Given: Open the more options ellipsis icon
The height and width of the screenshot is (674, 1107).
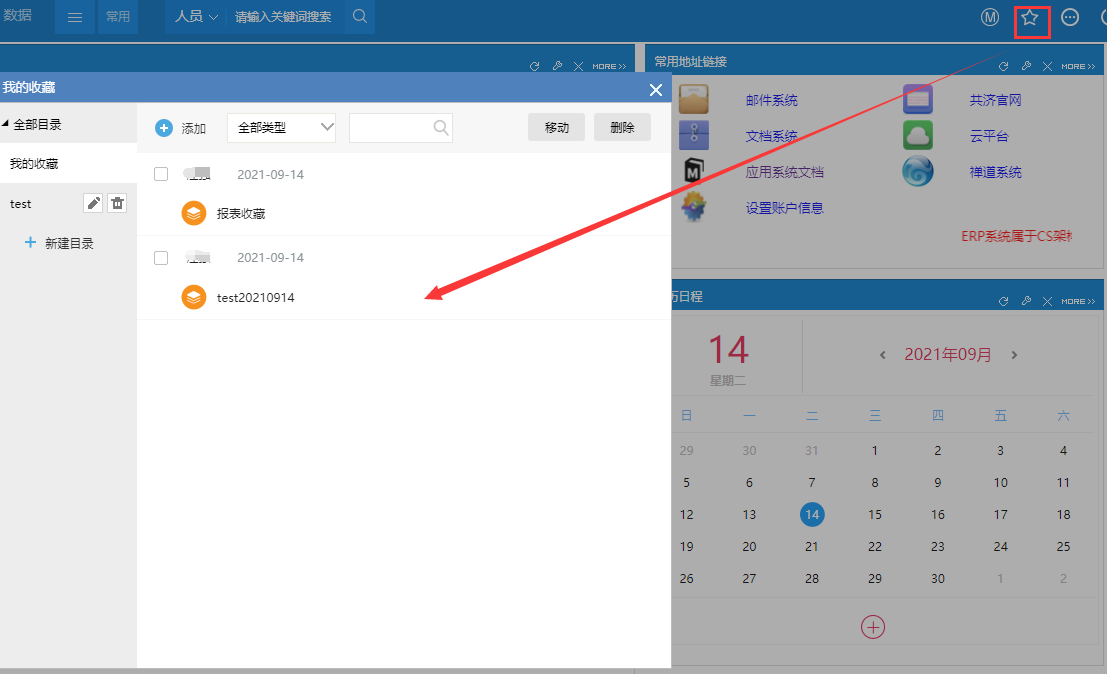Looking at the screenshot, I should [1070, 18].
